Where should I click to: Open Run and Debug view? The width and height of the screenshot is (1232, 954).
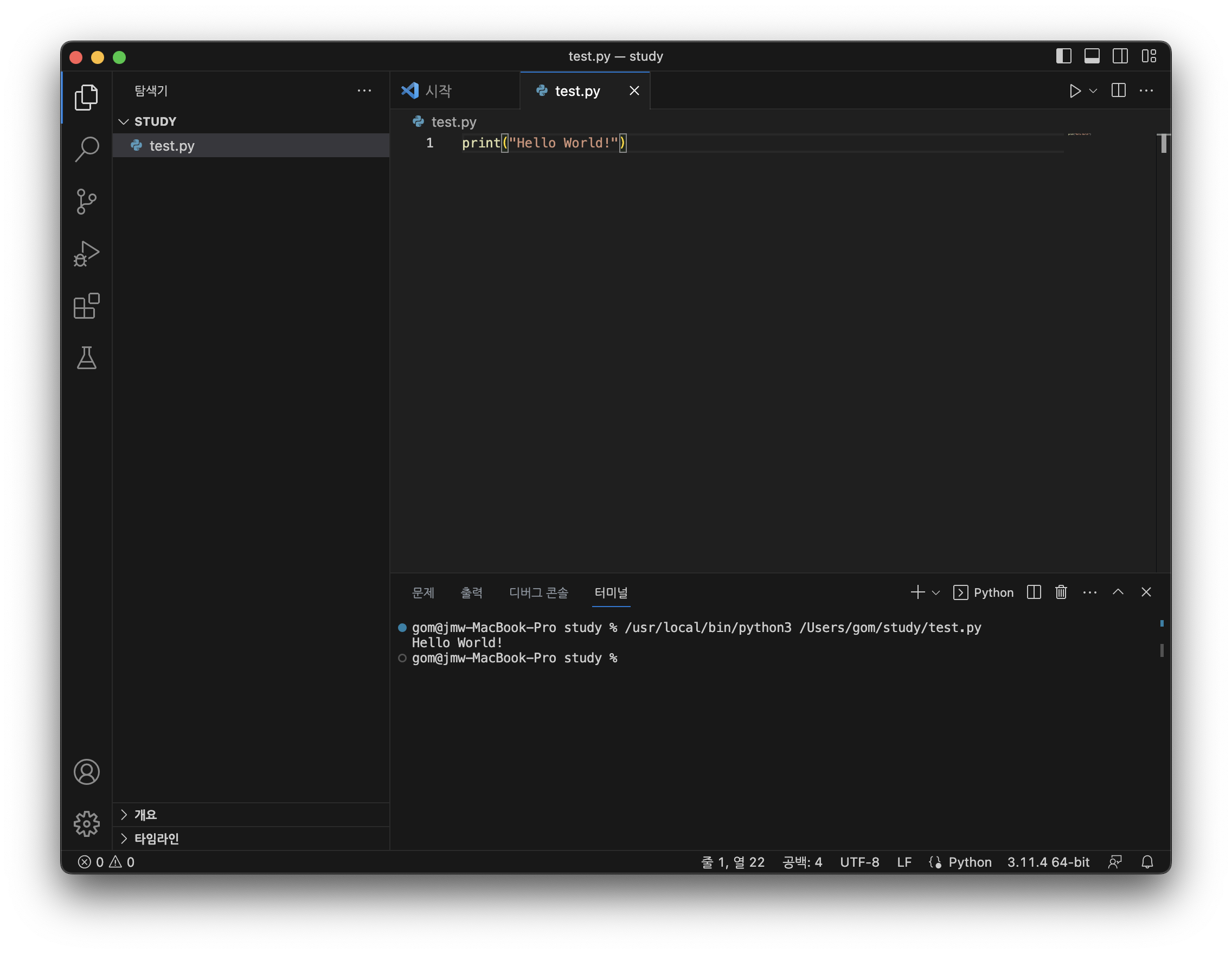click(86, 254)
